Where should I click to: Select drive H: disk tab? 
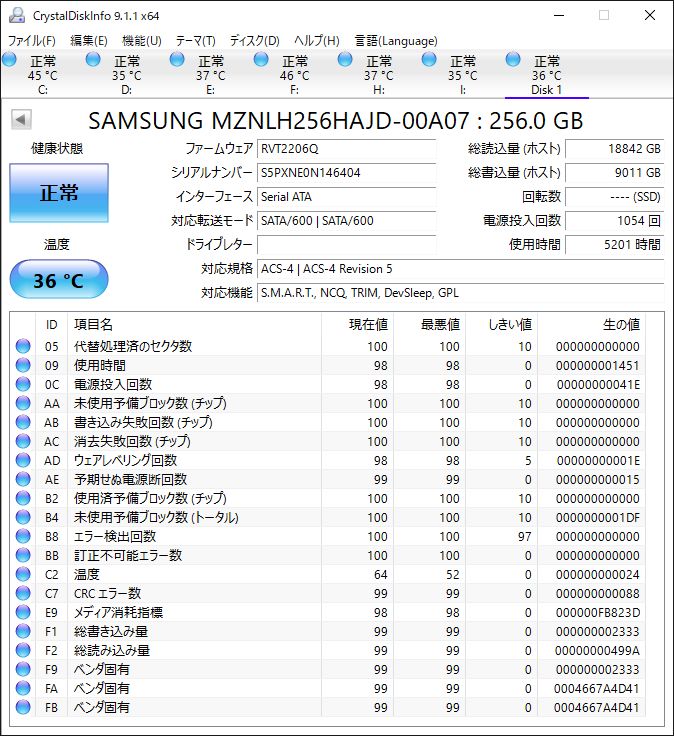379,75
